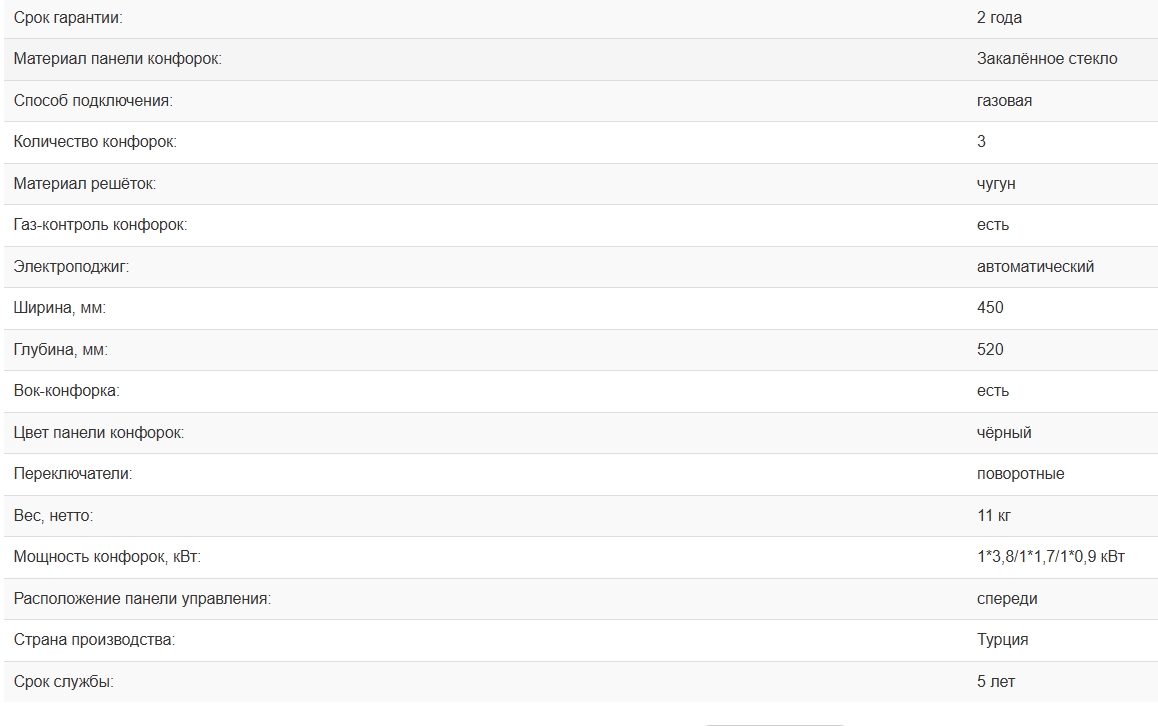Select the depth value 520

point(990,350)
